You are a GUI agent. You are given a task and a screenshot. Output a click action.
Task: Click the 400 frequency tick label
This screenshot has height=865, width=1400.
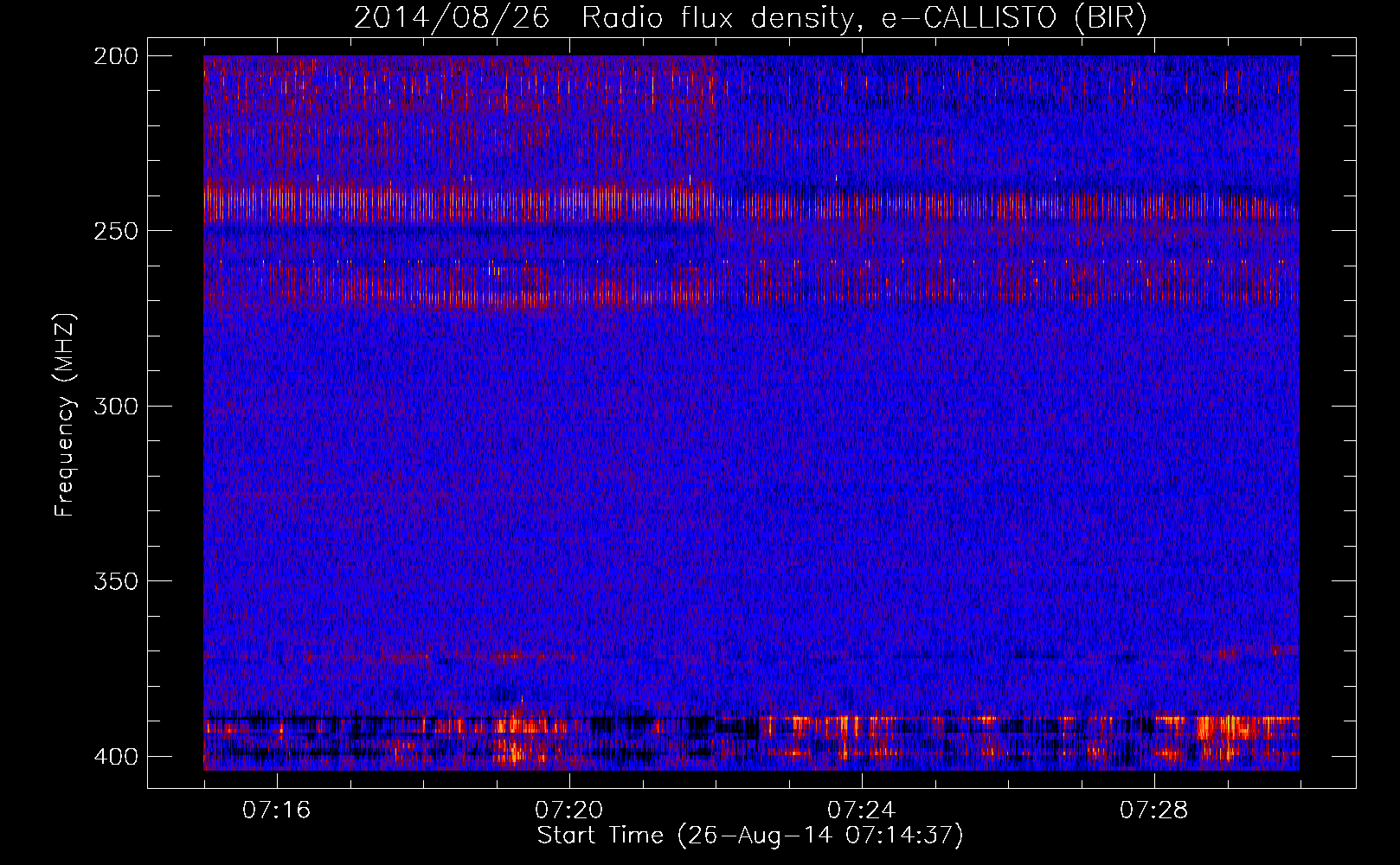(116, 757)
